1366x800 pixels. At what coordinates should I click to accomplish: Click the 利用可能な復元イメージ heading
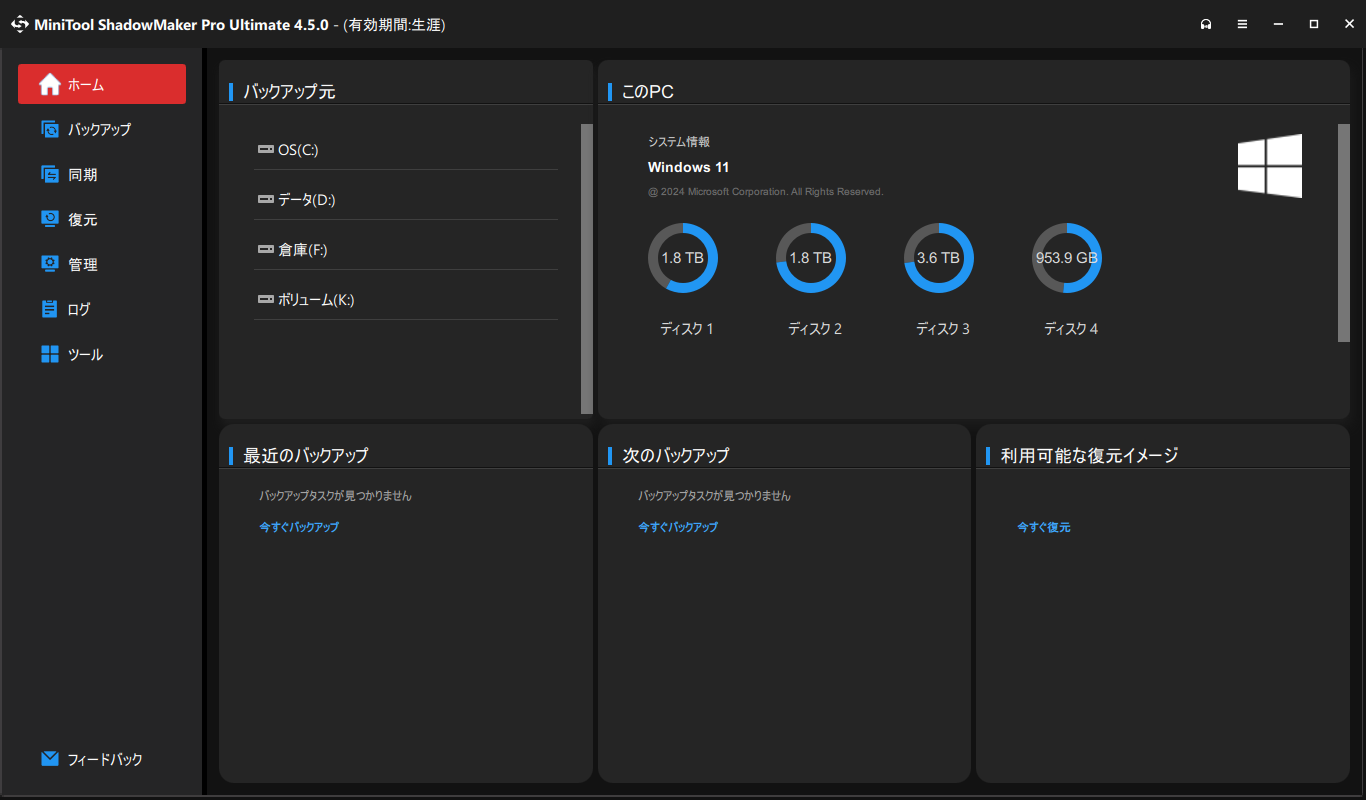(x=1090, y=456)
